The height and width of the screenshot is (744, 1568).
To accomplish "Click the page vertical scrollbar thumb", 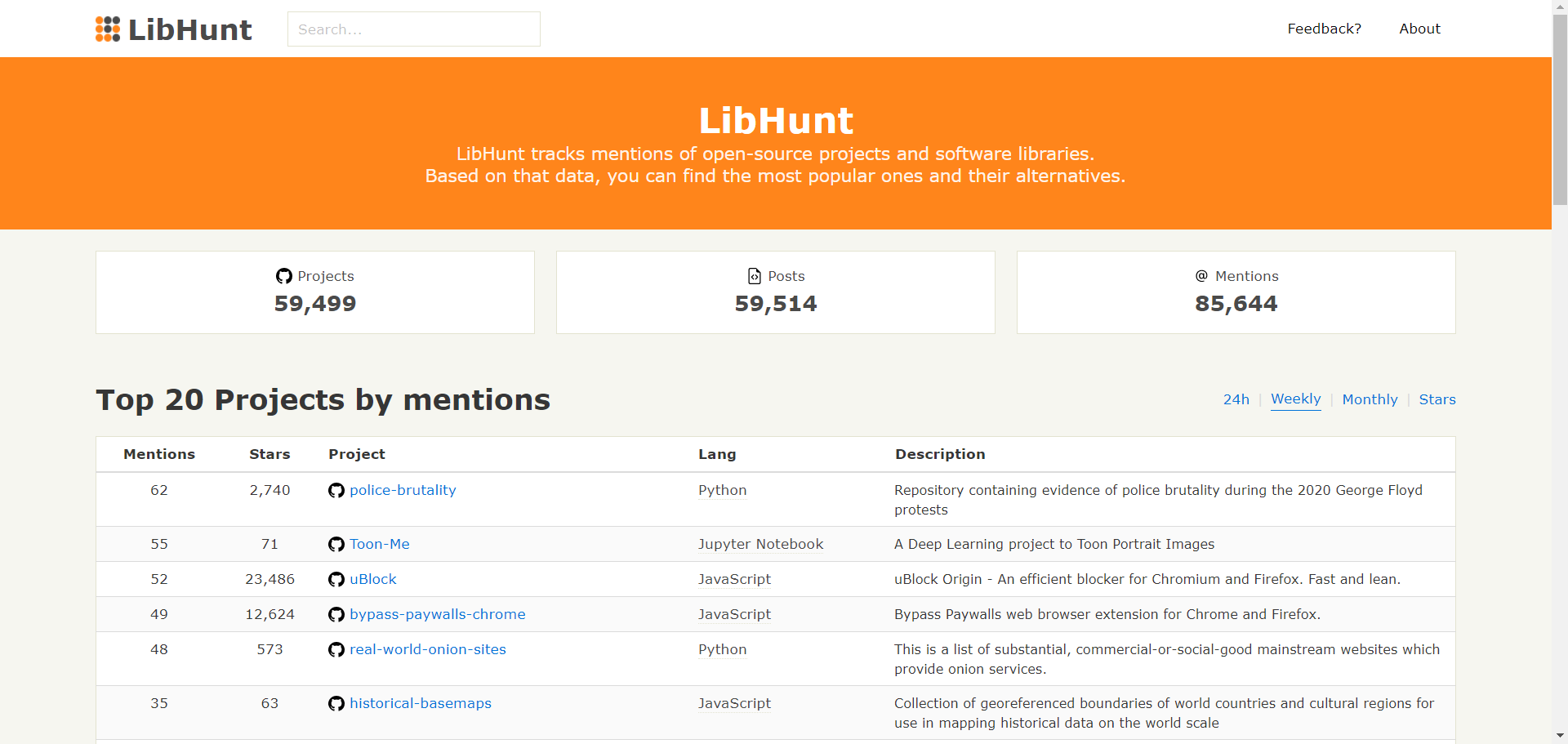I will (1560, 108).
